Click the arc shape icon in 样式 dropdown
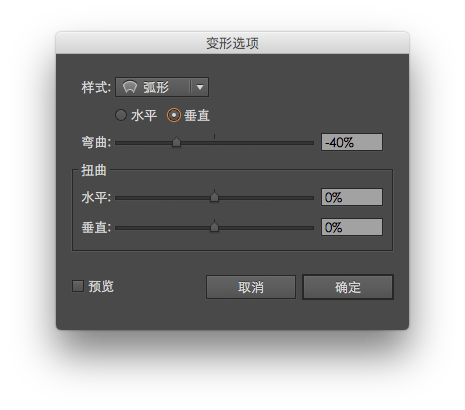465x410 pixels. [x=130, y=87]
